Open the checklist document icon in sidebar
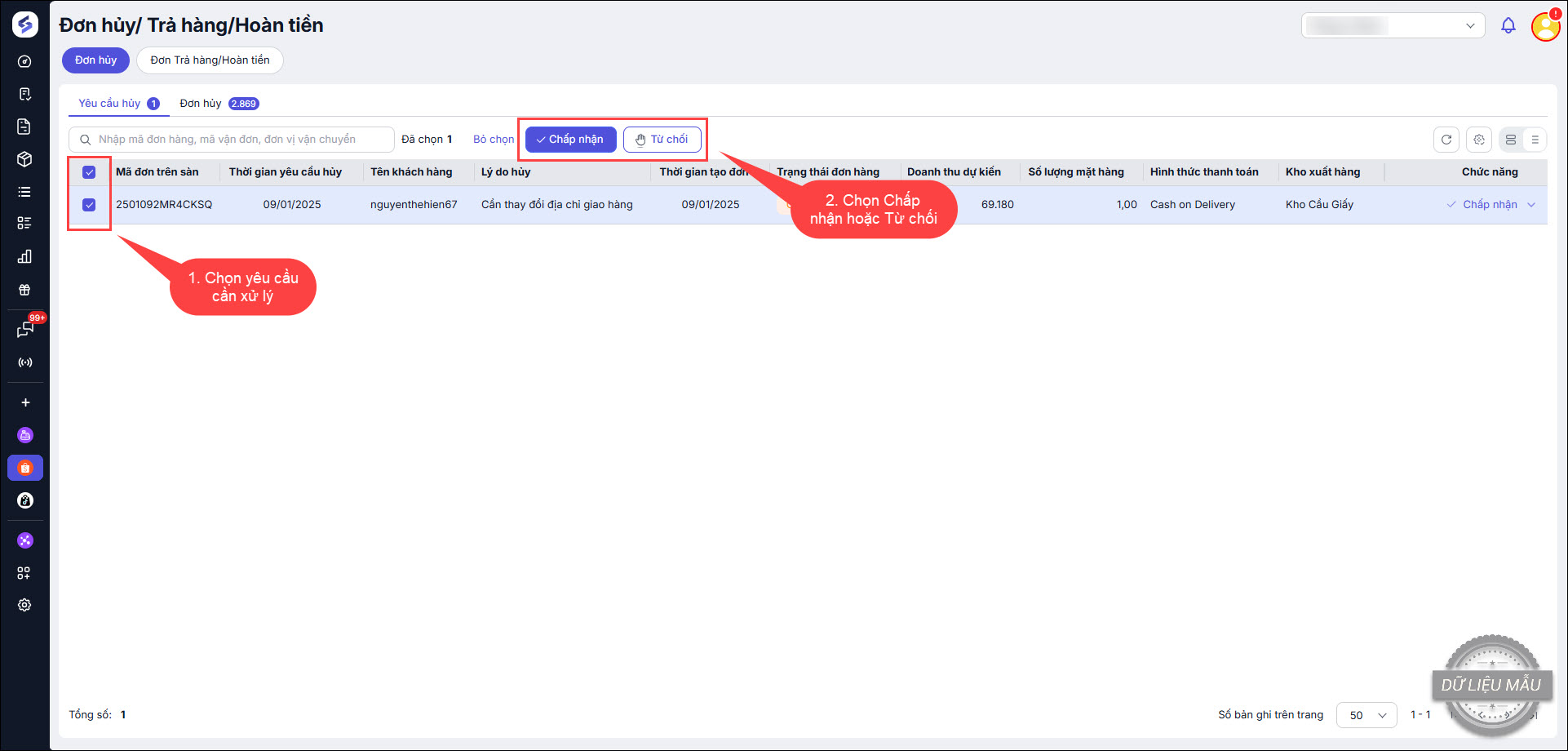This screenshot has width=1568, height=751. pos(24,94)
